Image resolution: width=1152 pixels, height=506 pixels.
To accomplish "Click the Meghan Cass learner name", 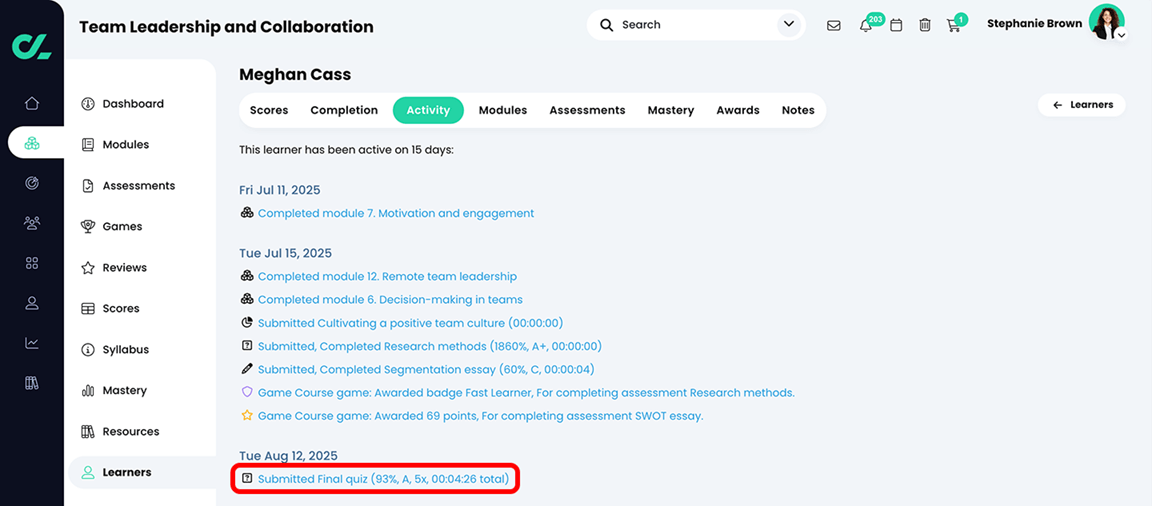I will [295, 74].
